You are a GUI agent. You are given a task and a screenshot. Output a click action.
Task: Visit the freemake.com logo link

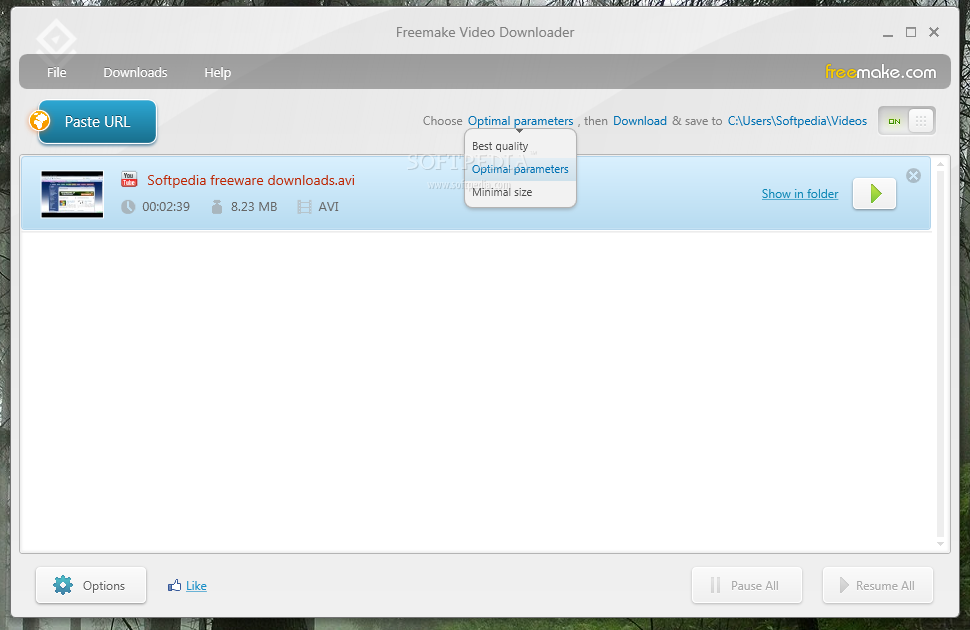(880, 72)
